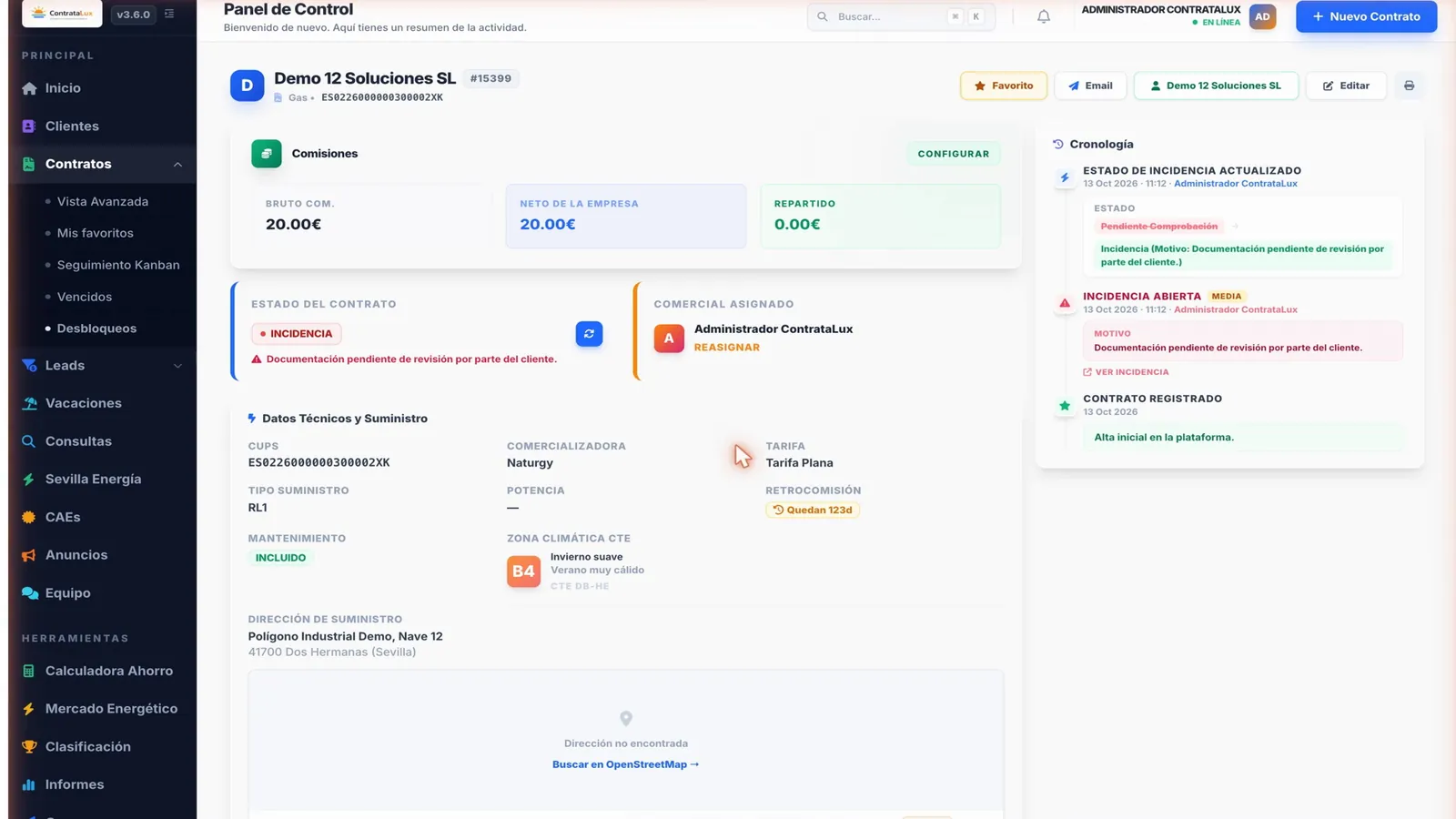Click the sidebar collapse icon beside v3.6.0
Viewport: 1456px width, 819px height.
click(x=169, y=14)
